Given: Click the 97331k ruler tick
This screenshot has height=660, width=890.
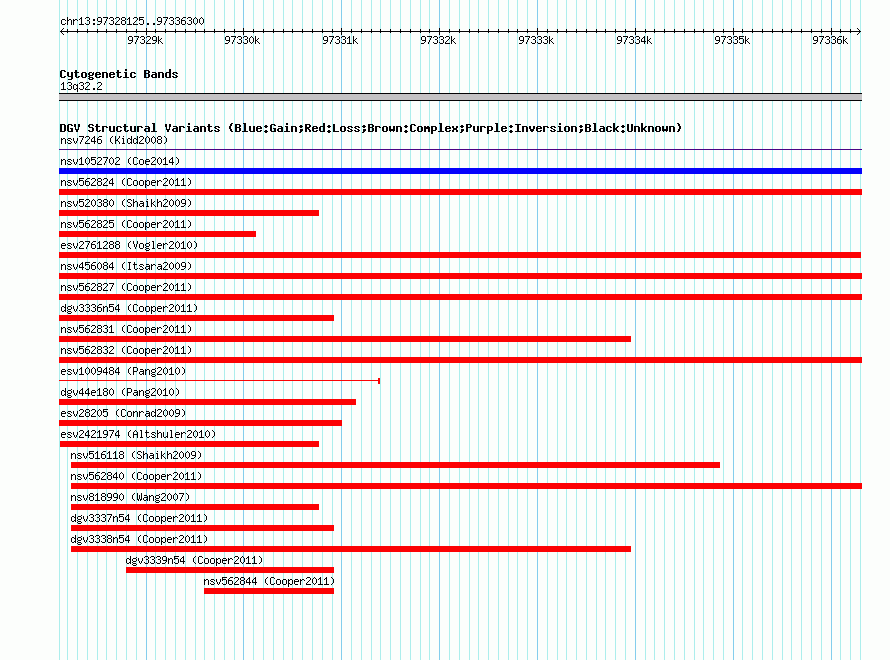Looking at the screenshot, I should pyautogui.click(x=340, y=40).
